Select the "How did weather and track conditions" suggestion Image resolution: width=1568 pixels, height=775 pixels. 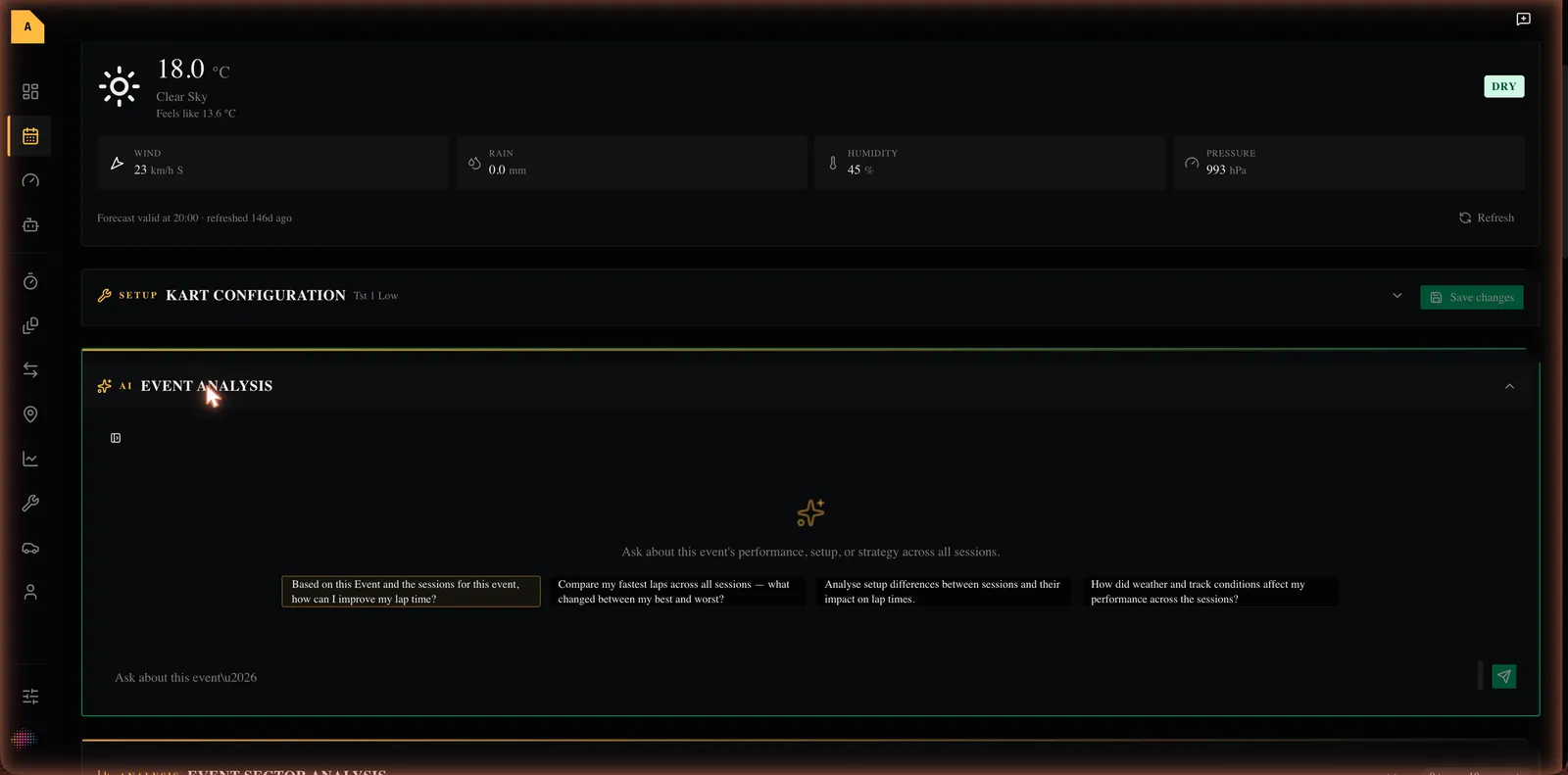[1209, 592]
